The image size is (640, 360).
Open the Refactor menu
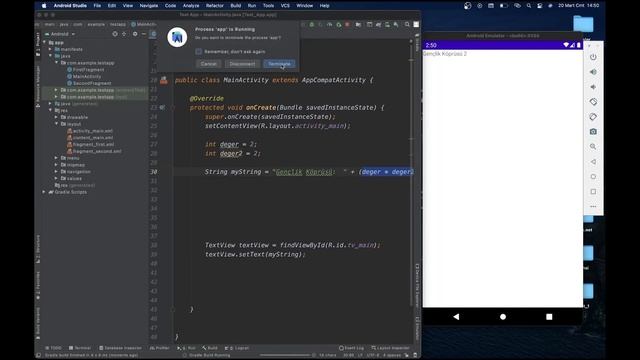click(x=215, y=6)
